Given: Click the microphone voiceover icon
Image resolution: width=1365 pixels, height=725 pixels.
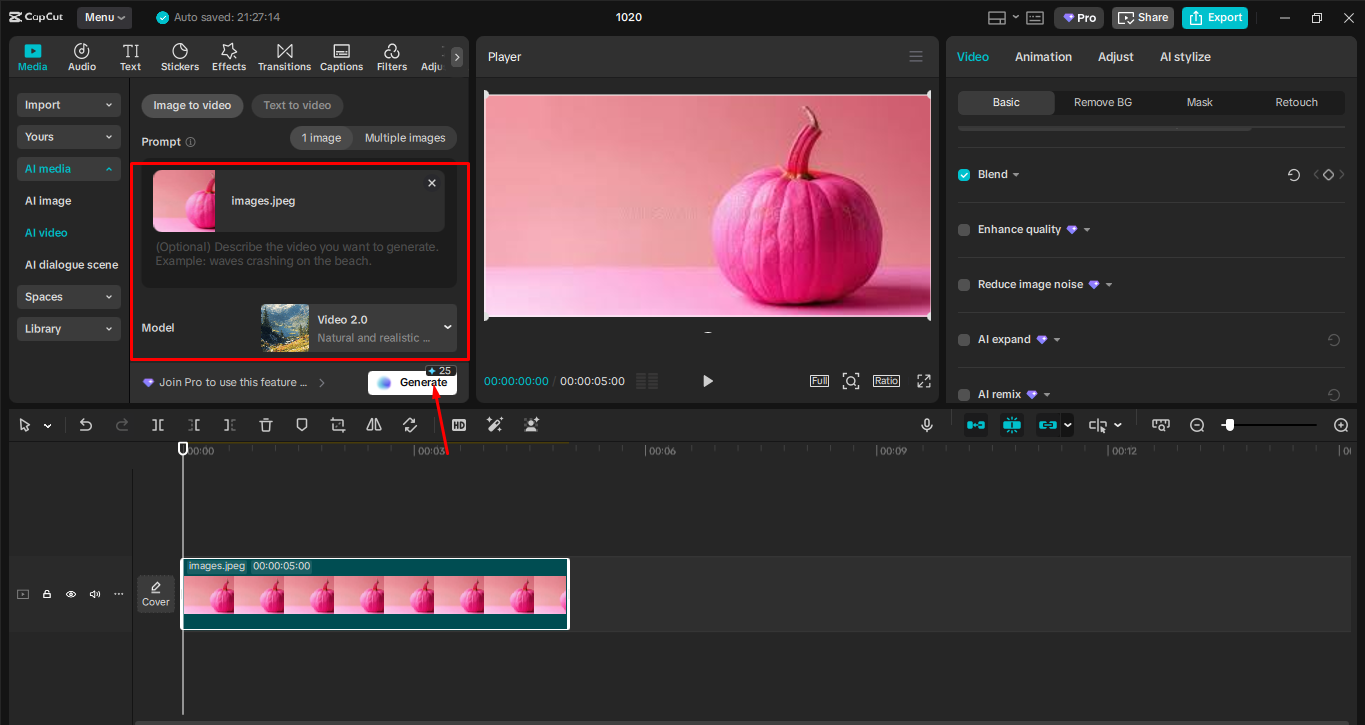Looking at the screenshot, I should [x=927, y=425].
